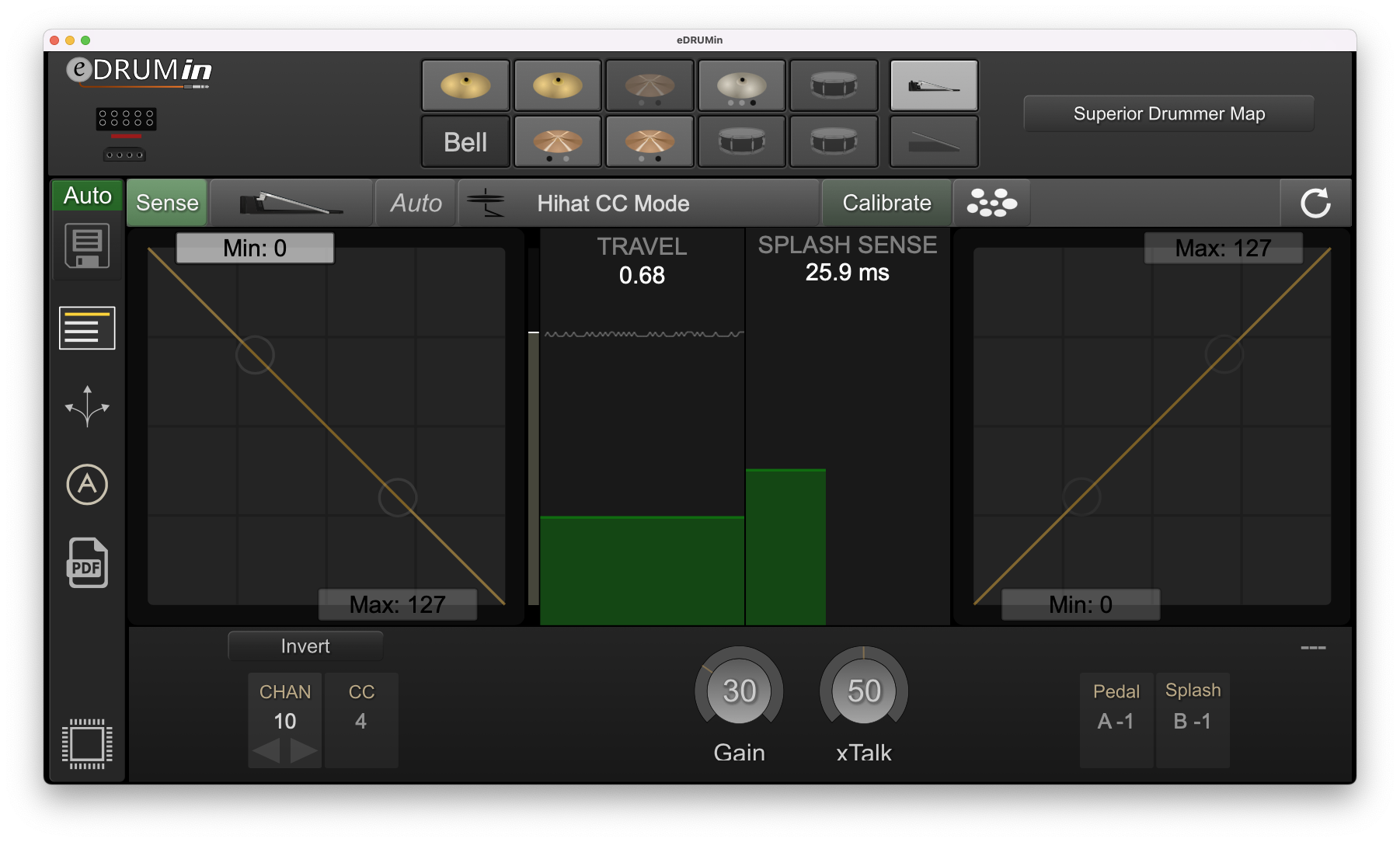Click the Min: 0 field on the right curve
The height and width of the screenshot is (842, 1400).
(x=1081, y=604)
